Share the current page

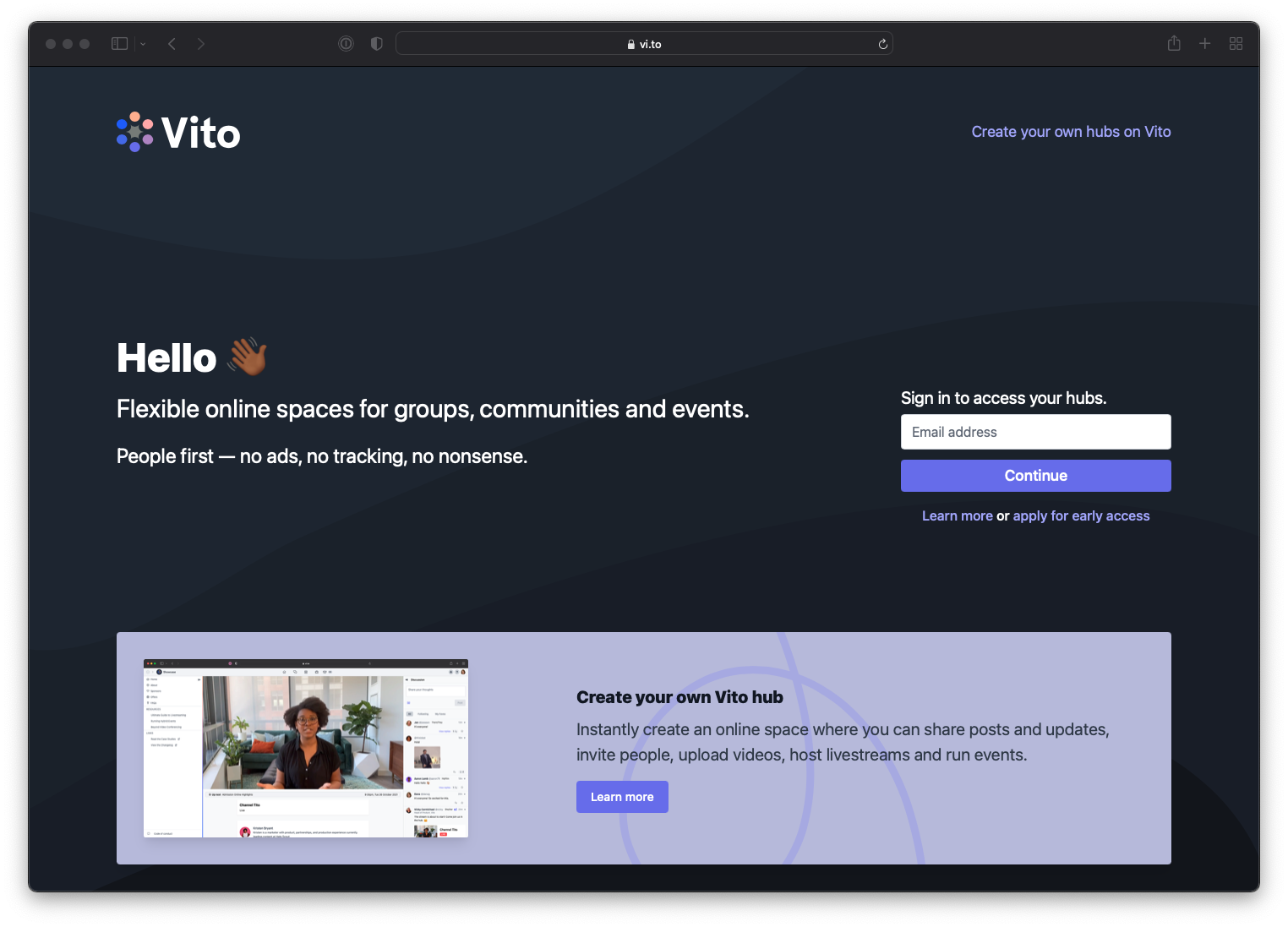click(x=1174, y=43)
